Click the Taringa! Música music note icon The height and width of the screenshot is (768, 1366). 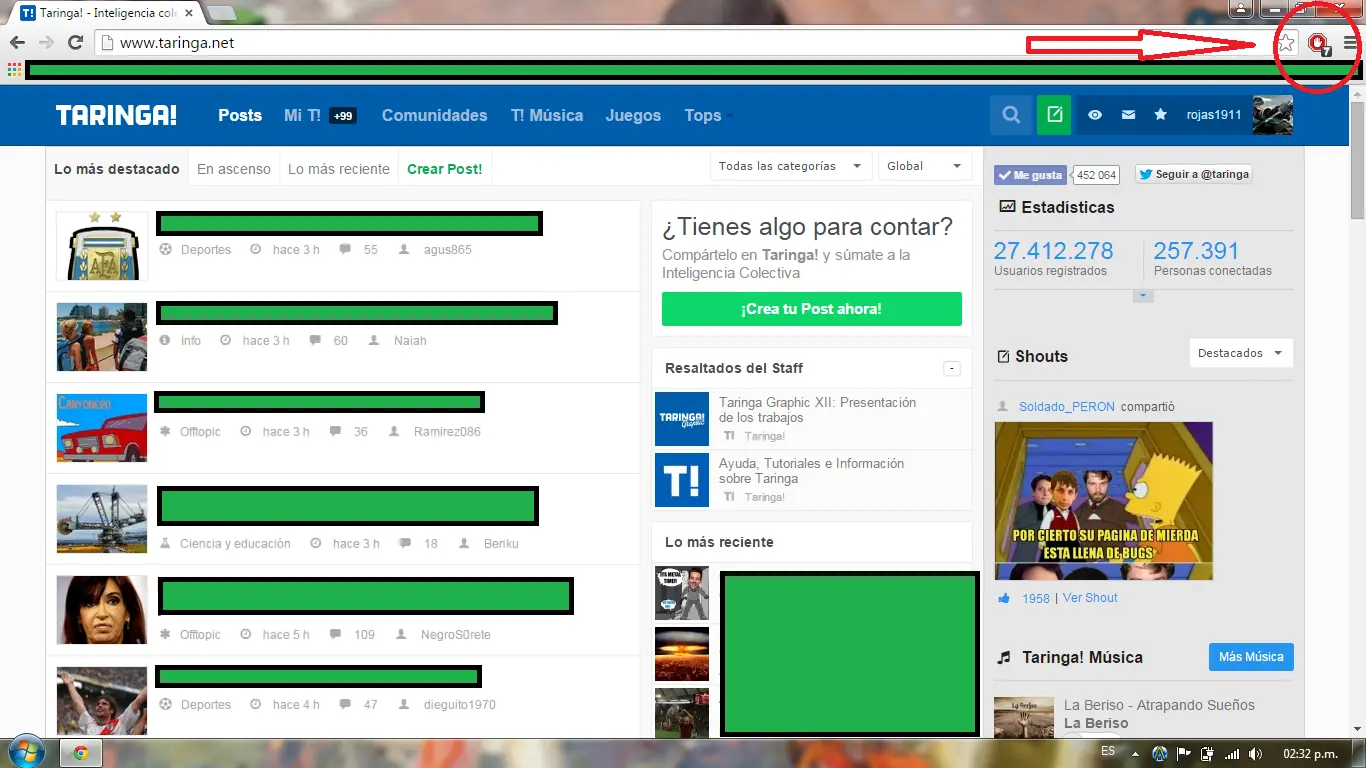(x=1003, y=657)
